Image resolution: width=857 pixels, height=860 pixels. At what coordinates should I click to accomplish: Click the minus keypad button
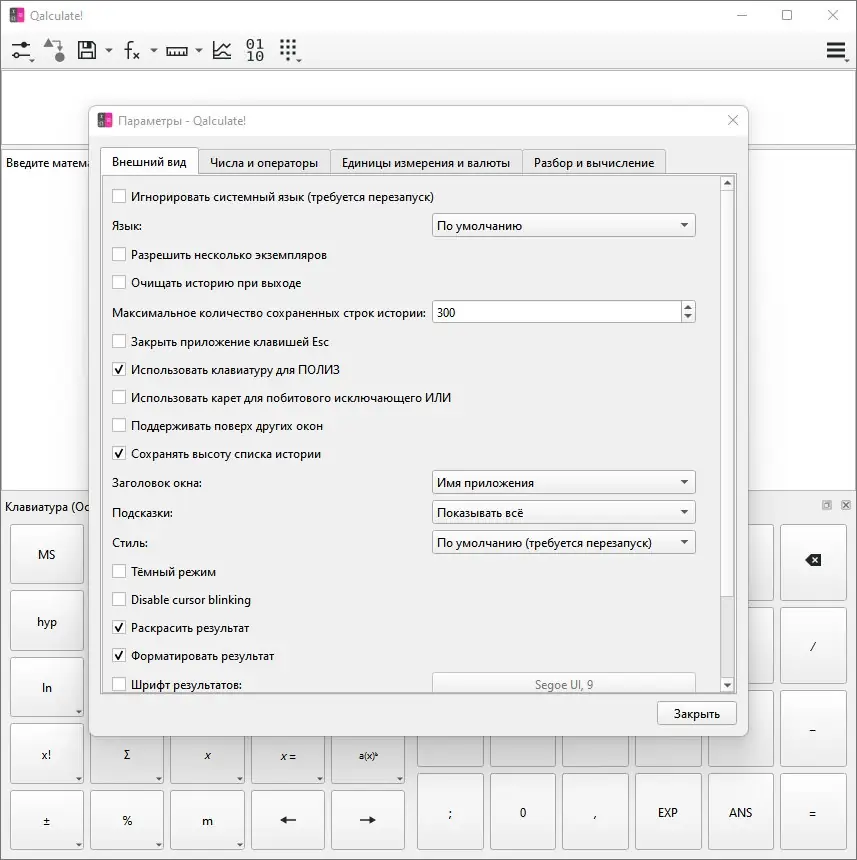click(x=813, y=729)
